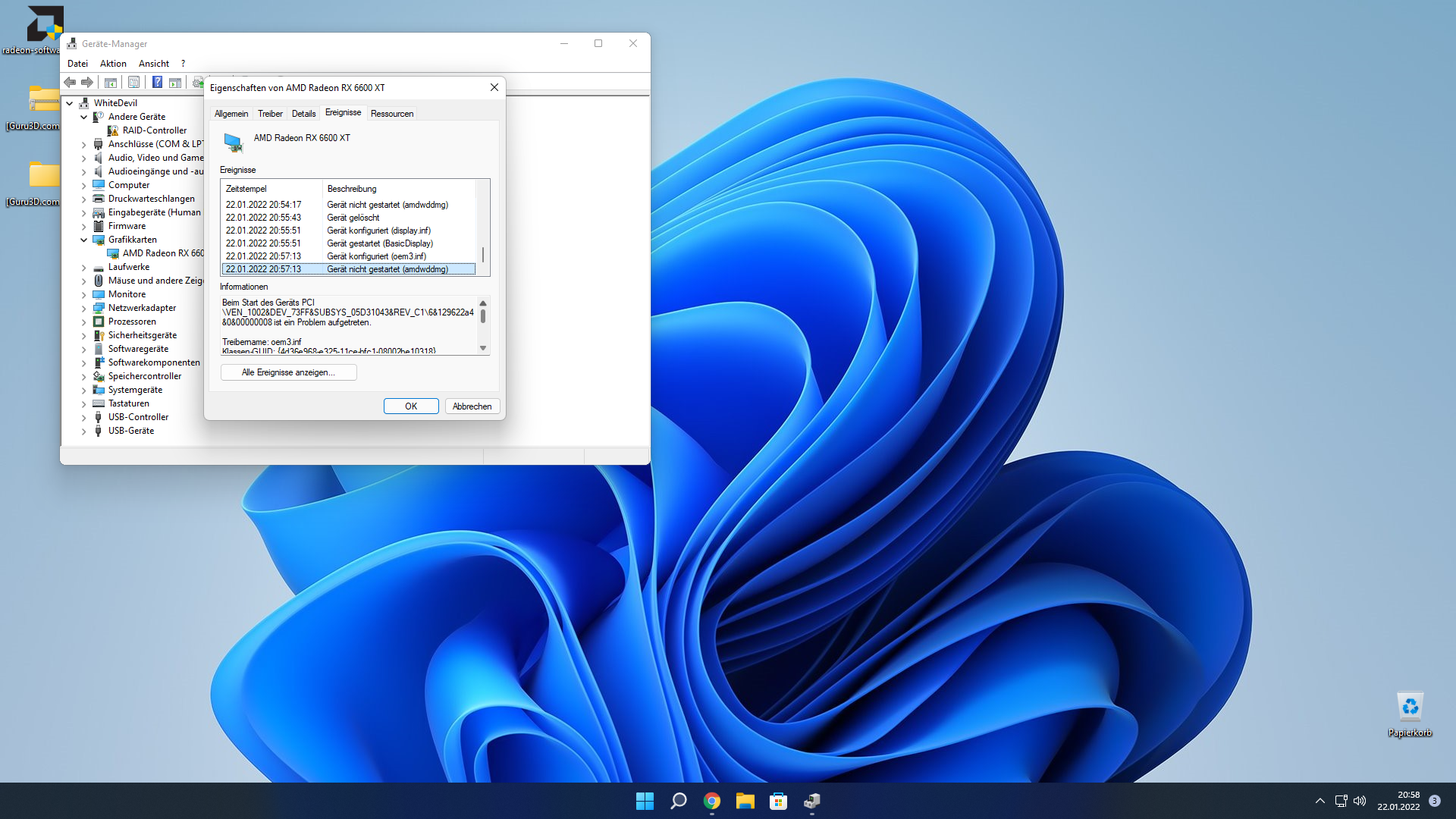Click the show/hide action pane icon
Viewport: 1456px width, 819px height.
175,82
